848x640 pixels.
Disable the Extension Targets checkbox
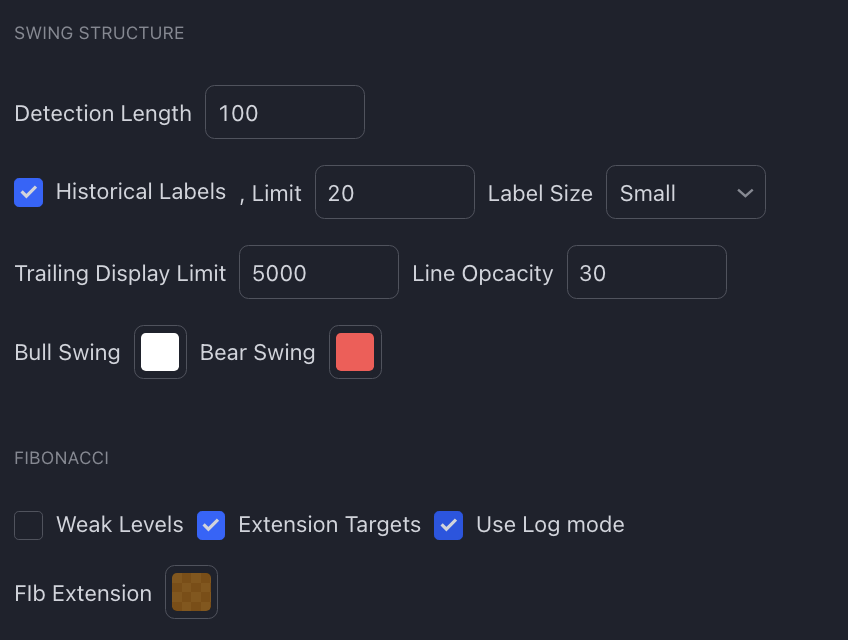[211, 525]
